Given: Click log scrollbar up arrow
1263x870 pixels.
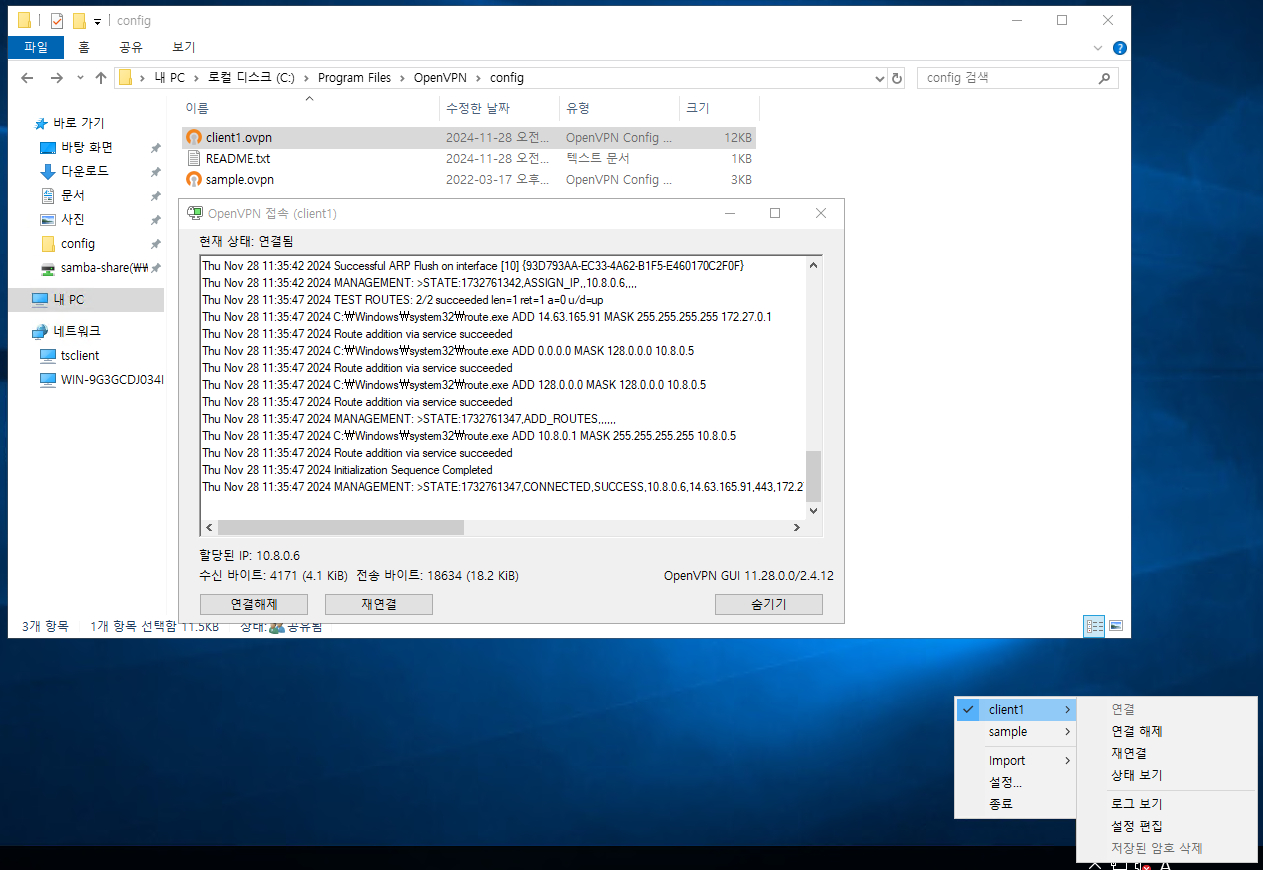Looking at the screenshot, I should 813,265.
